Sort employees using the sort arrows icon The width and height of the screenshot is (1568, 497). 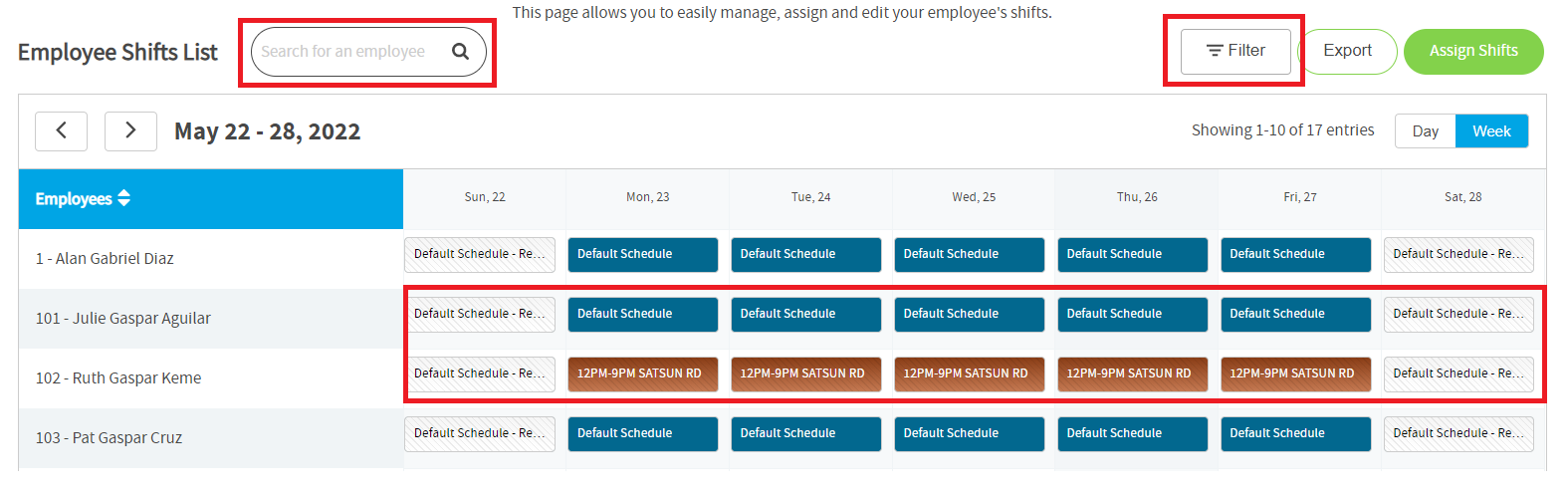coord(124,198)
